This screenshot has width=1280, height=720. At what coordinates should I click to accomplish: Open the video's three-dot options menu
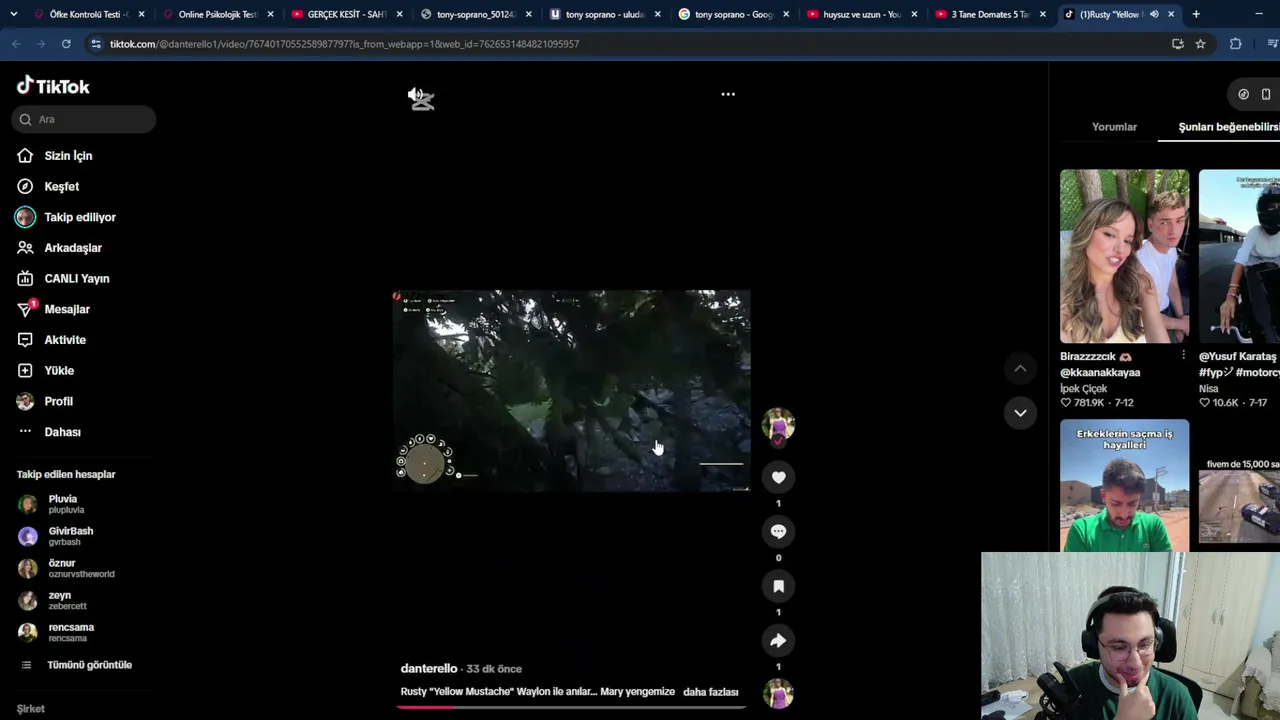(728, 94)
